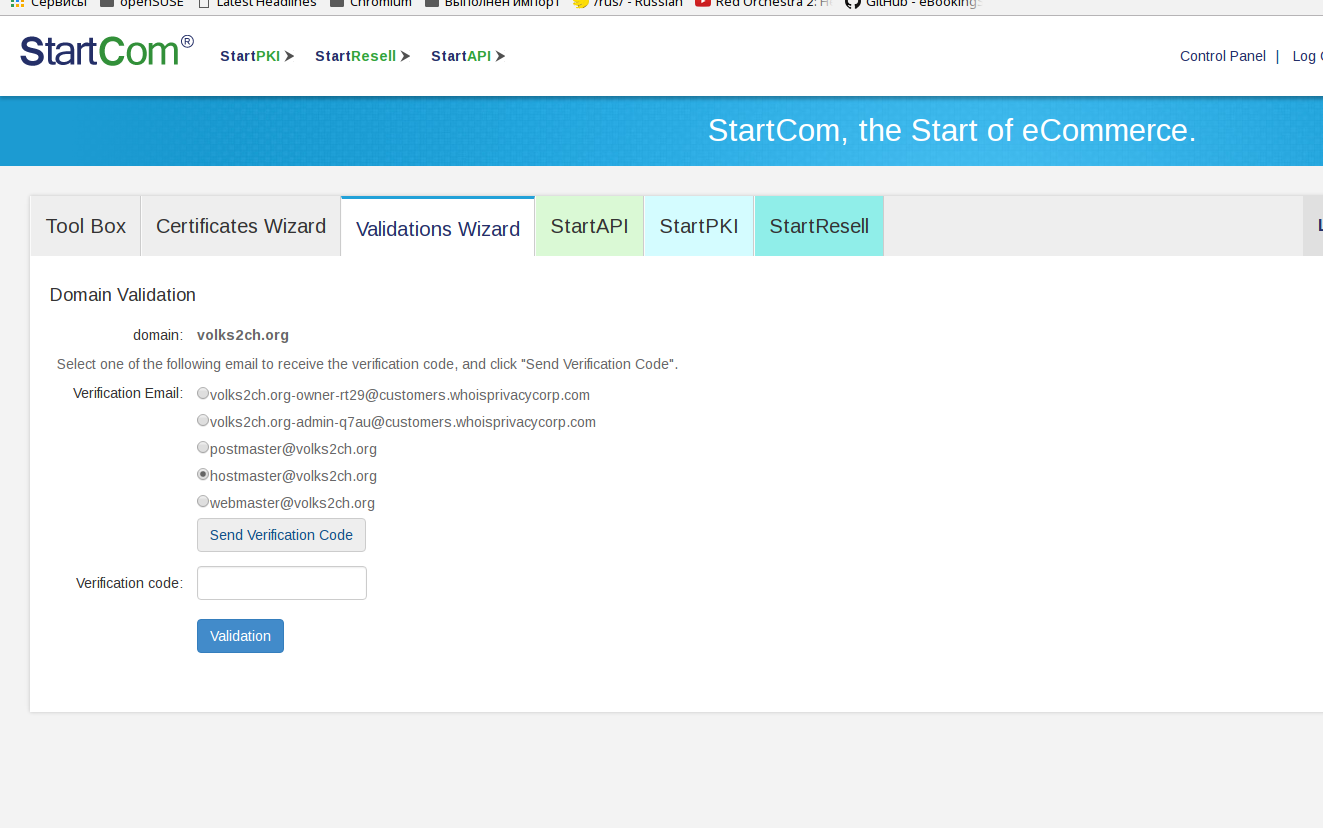Open the Red Orchestra 2 bookmark

point(763,4)
